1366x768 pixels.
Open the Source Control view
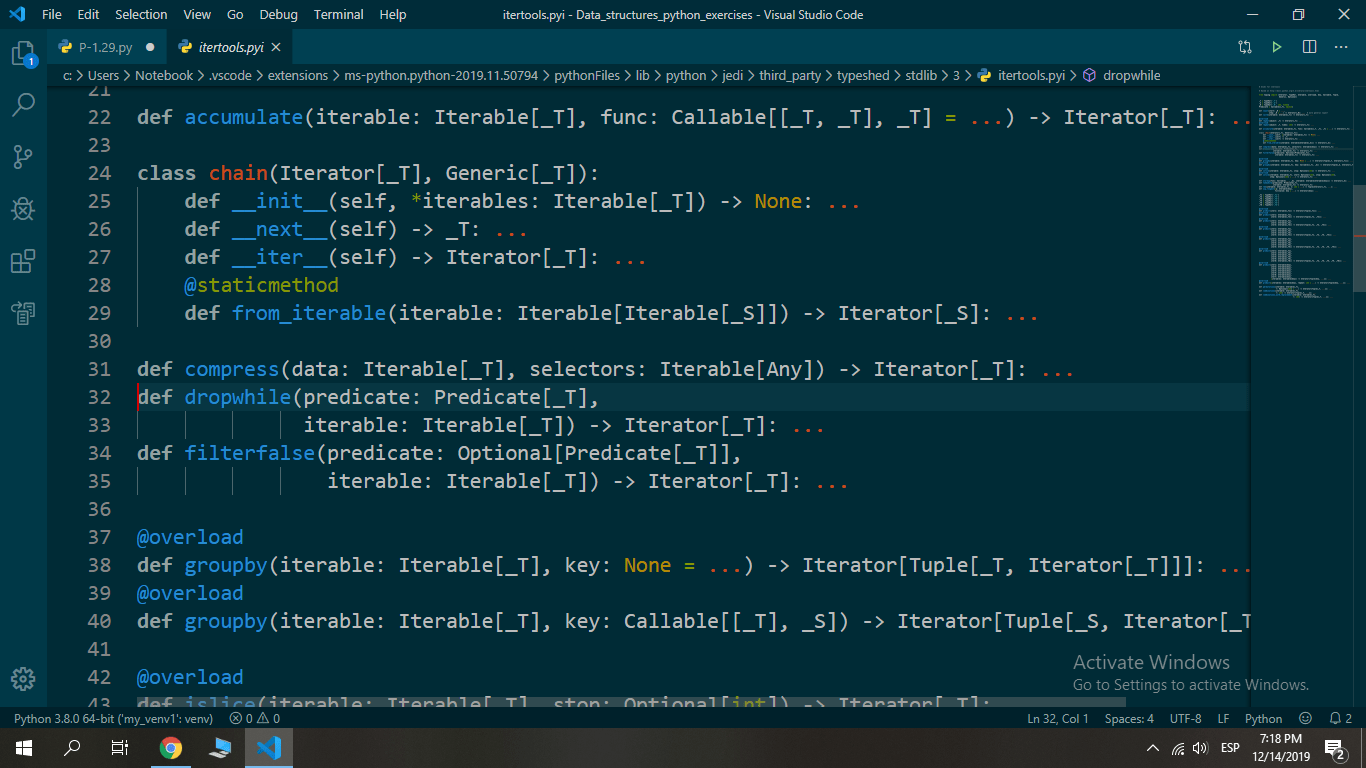click(x=24, y=156)
